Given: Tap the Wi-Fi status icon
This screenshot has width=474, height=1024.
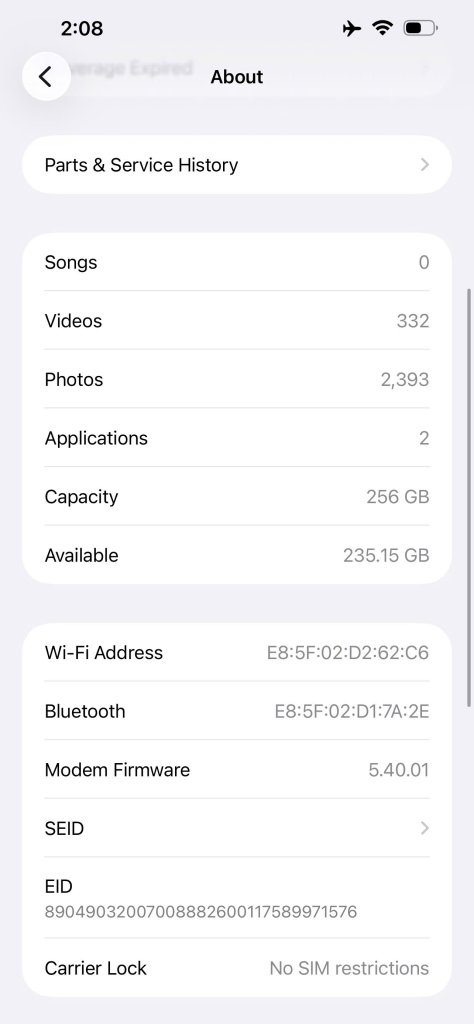Looking at the screenshot, I should [382, 27].
